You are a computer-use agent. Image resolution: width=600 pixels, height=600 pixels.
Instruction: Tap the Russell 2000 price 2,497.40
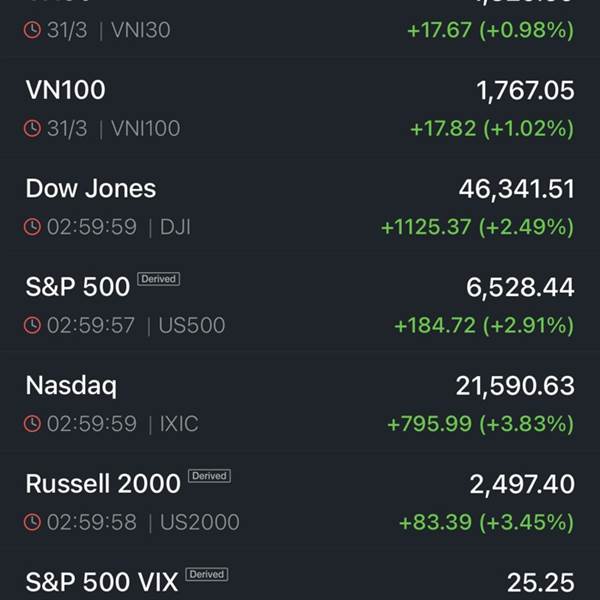522,484
